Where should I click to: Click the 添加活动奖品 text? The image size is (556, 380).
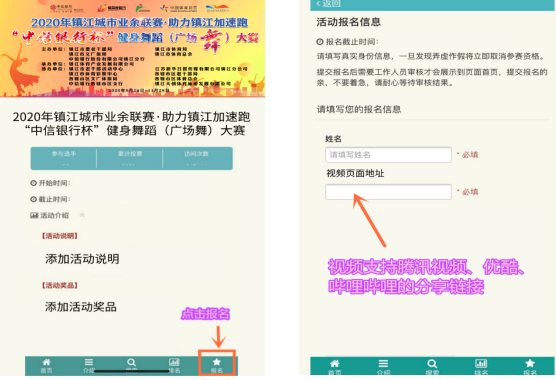point(81,307)
